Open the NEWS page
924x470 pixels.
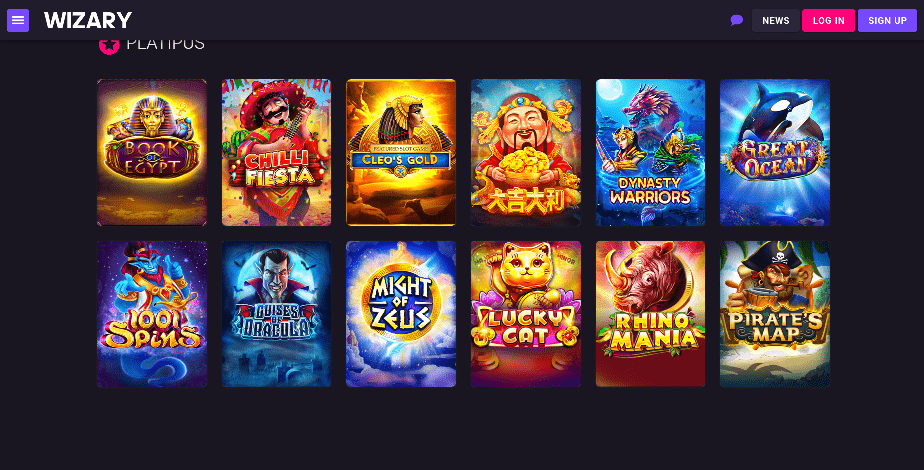pyautogui.click(x=776, y=21)
